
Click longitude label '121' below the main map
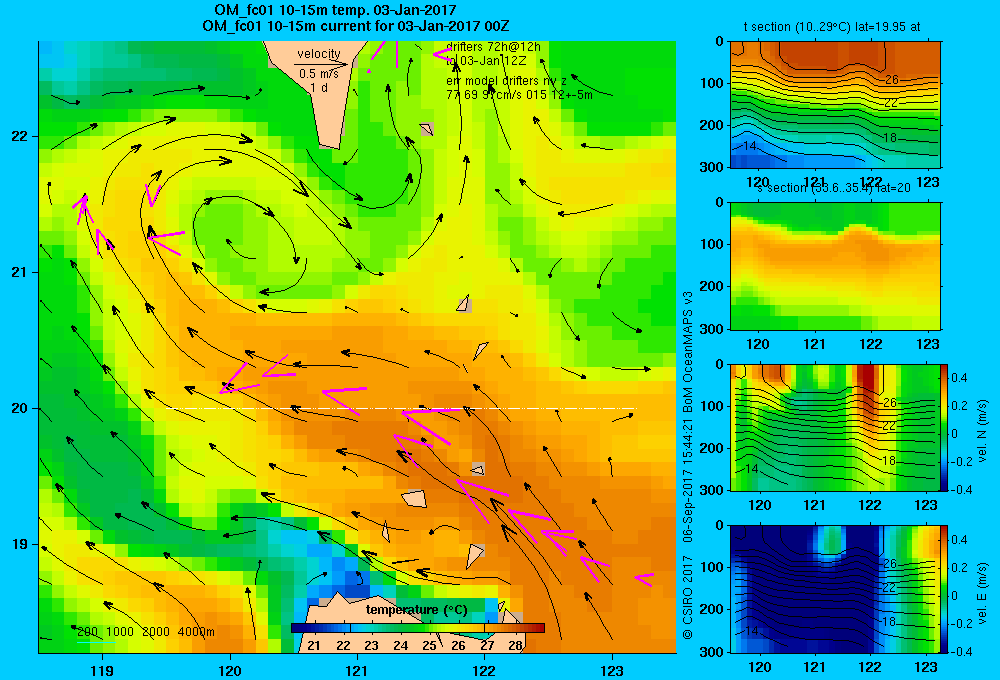pyautogui.click(x=357, y=670)
